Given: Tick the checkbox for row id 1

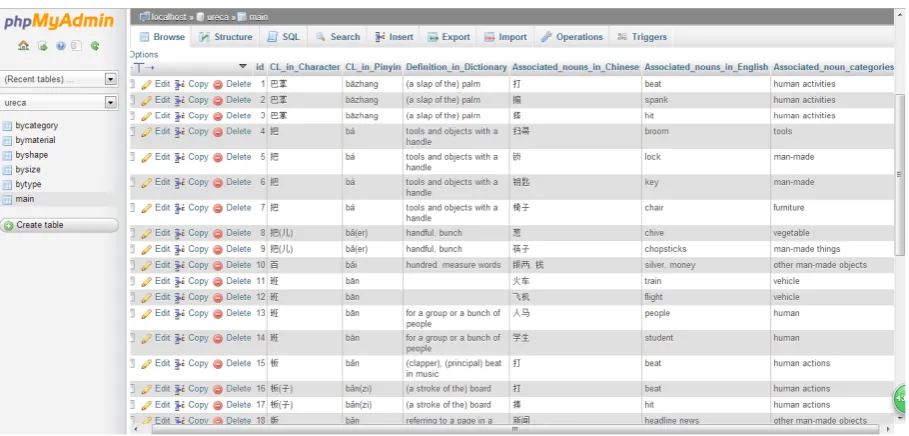Looking at the screenshot, I should pyautogui.click(x=132, y=84).
